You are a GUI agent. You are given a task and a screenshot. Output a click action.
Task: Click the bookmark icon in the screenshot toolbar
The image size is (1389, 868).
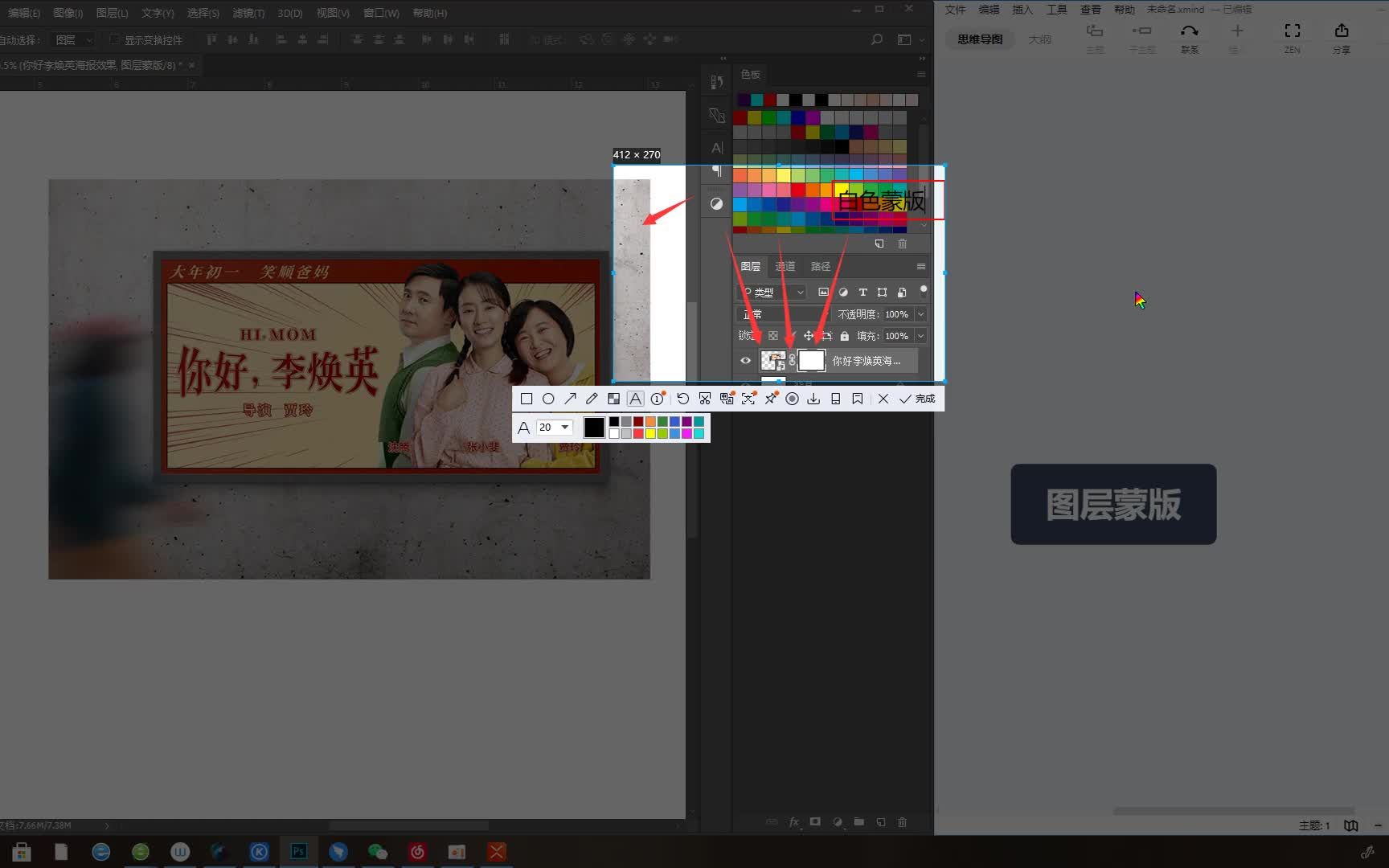click(858, 399)
